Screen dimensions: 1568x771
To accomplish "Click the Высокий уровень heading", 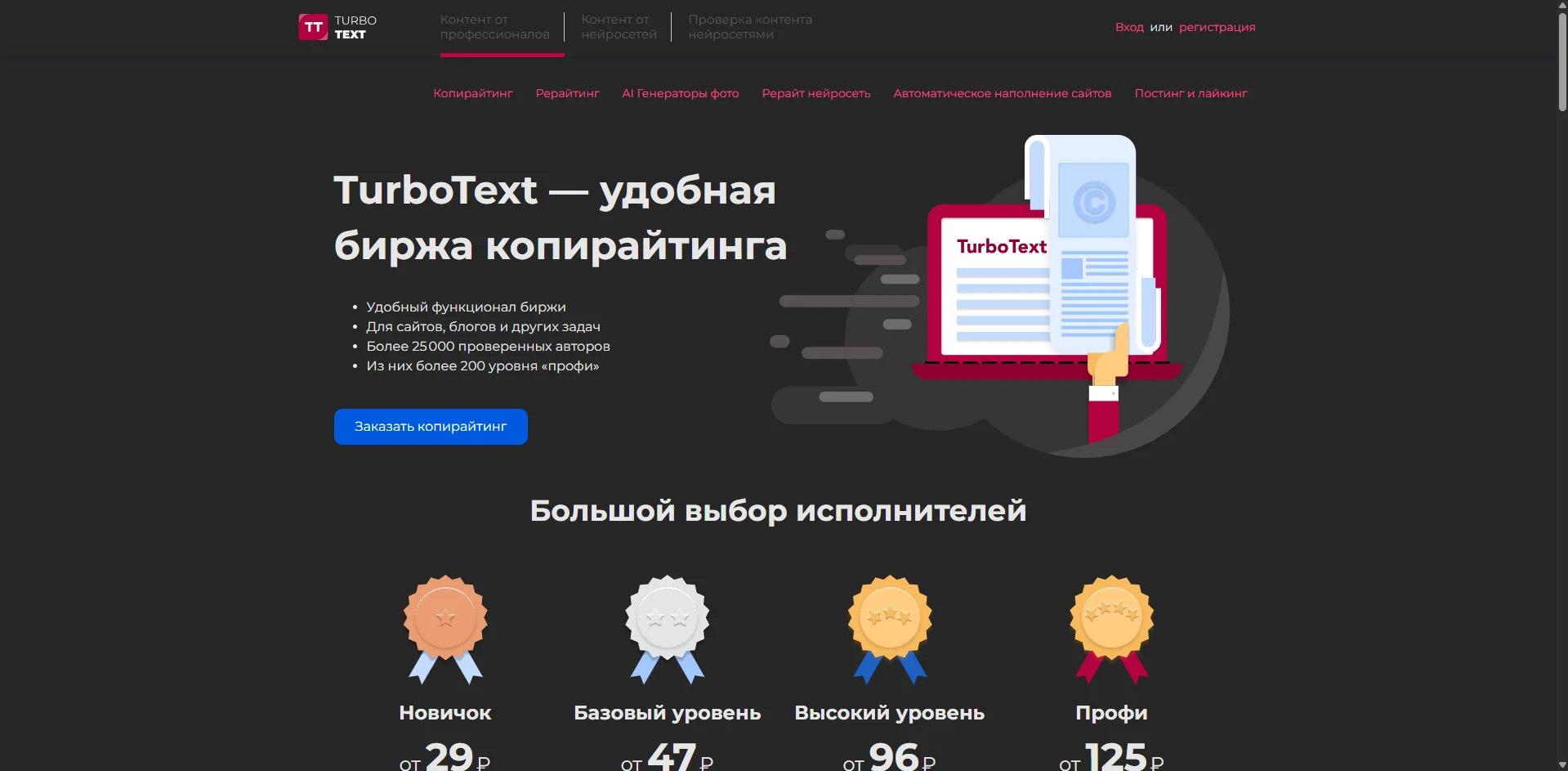I will pyautogui.click(x=890, y=713).
